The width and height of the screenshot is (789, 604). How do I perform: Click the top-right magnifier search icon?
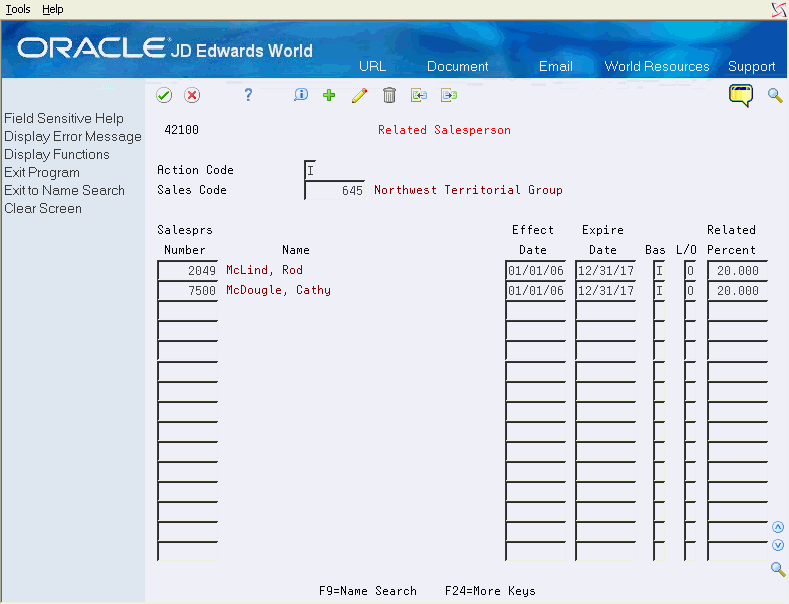(x=775, y=95)
